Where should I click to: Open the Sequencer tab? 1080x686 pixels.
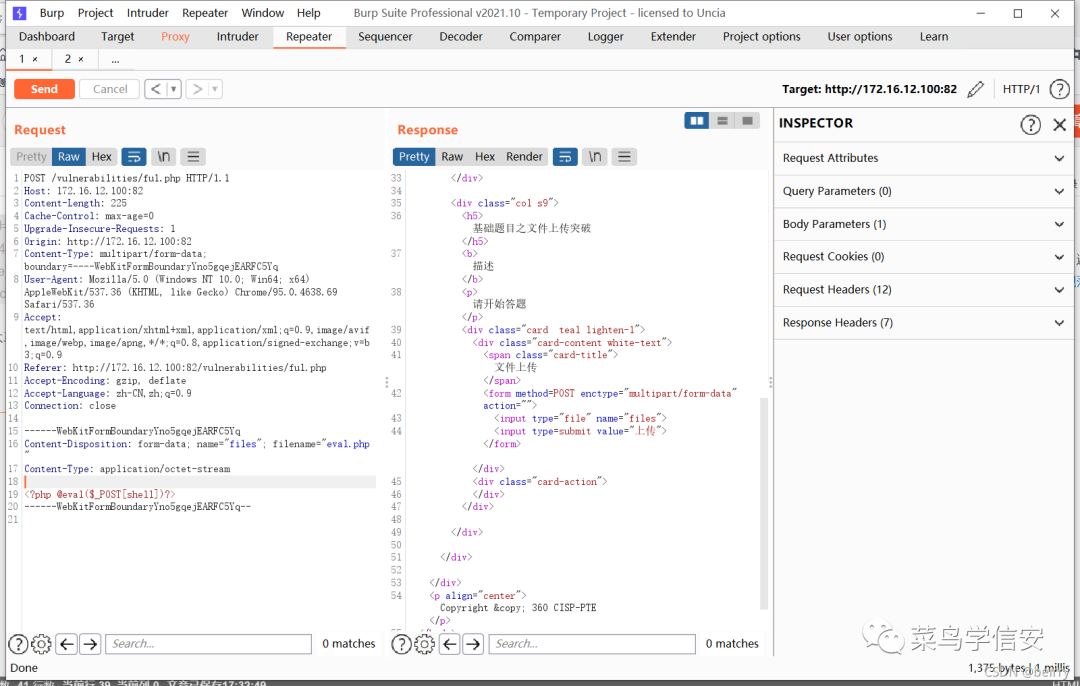click(x=385, y=37)
